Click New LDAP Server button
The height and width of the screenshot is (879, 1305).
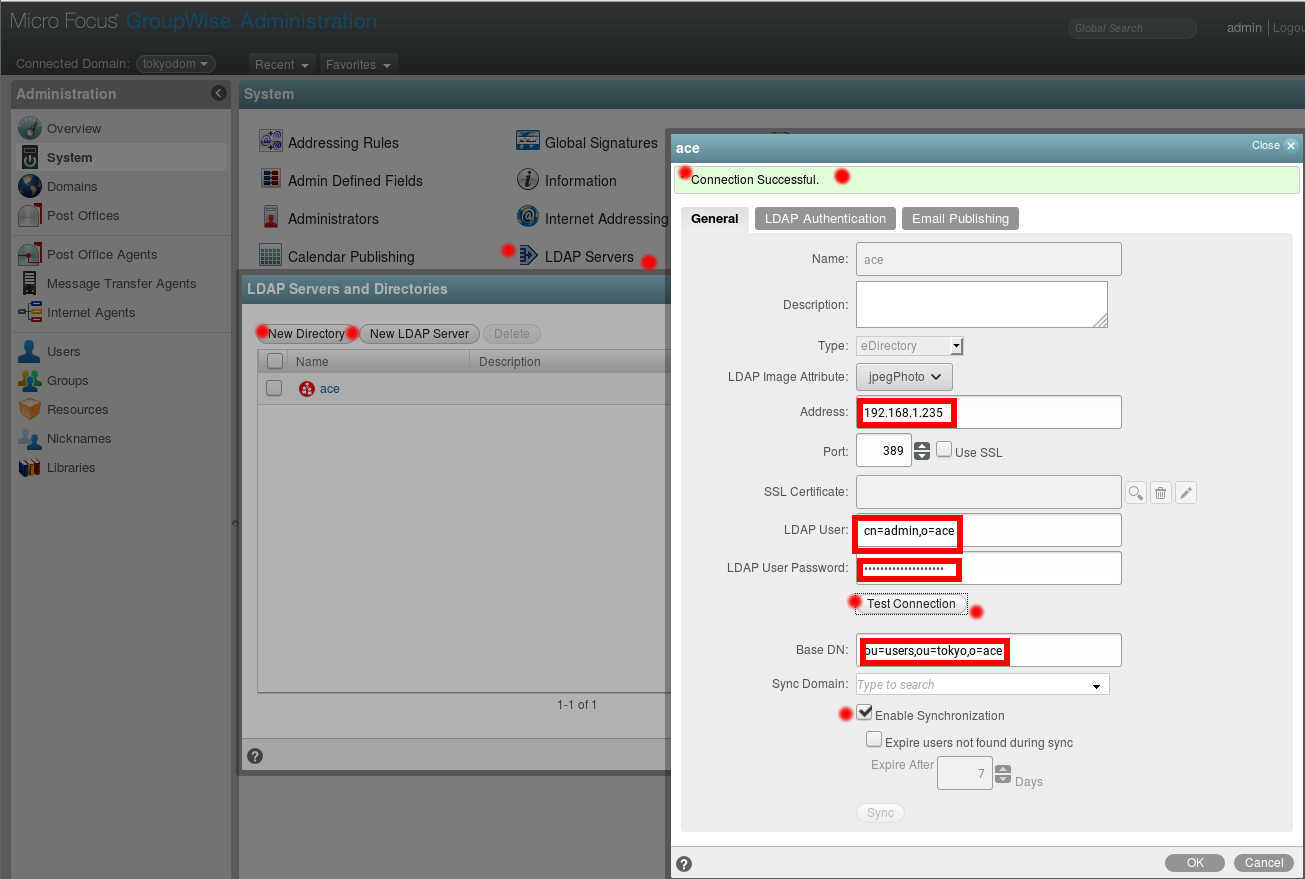(x=419, y=334)
